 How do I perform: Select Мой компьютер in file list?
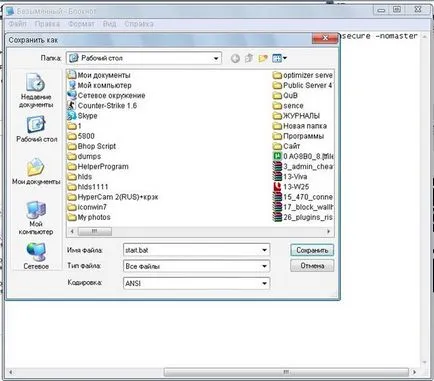(x=99, y=85)
